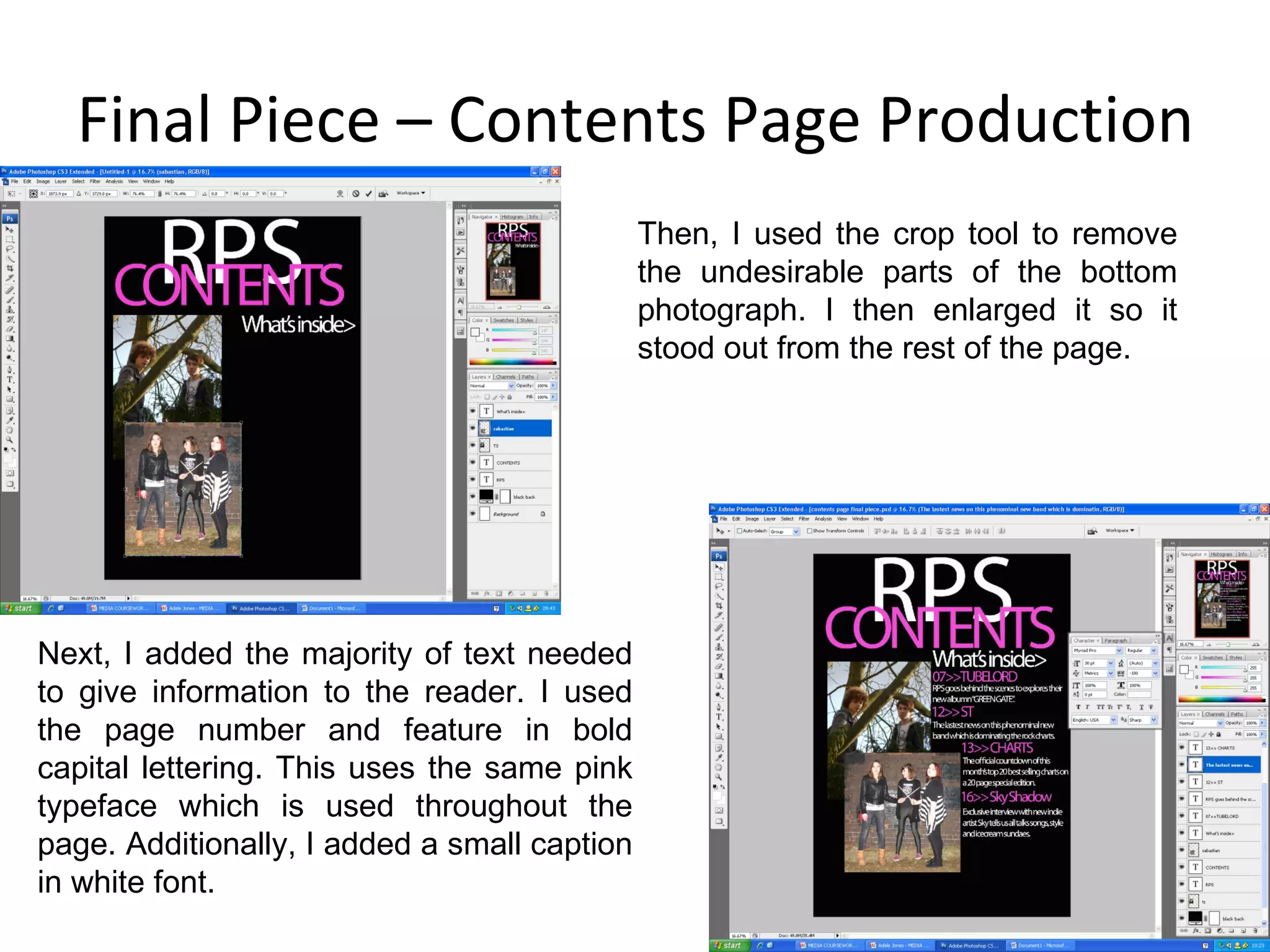Screen dimensions: 1270x952
Task: Toggle visibility of 12>> ST layer
Action: (1181, 782)
